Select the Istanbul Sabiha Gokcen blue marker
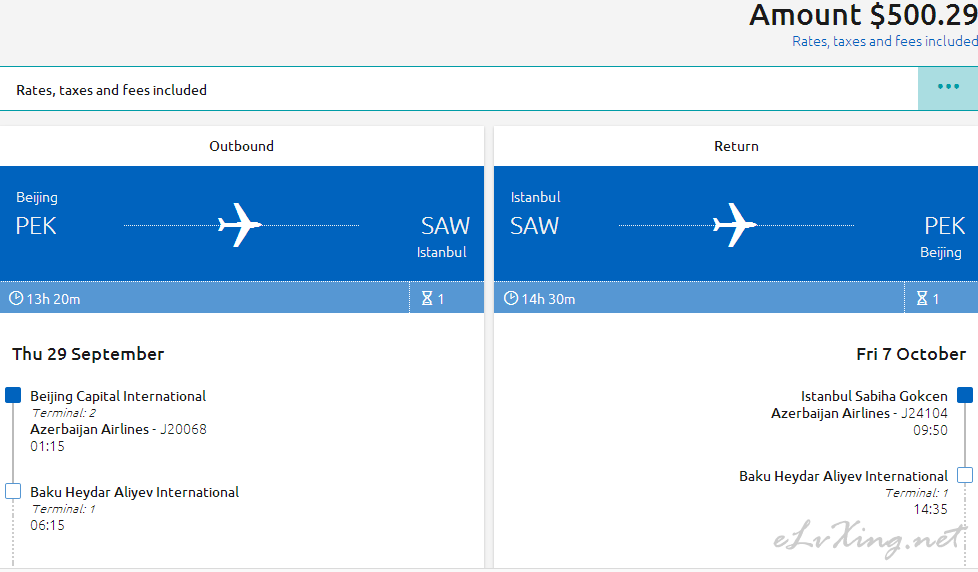978x572 pixels. pos(965,395)
